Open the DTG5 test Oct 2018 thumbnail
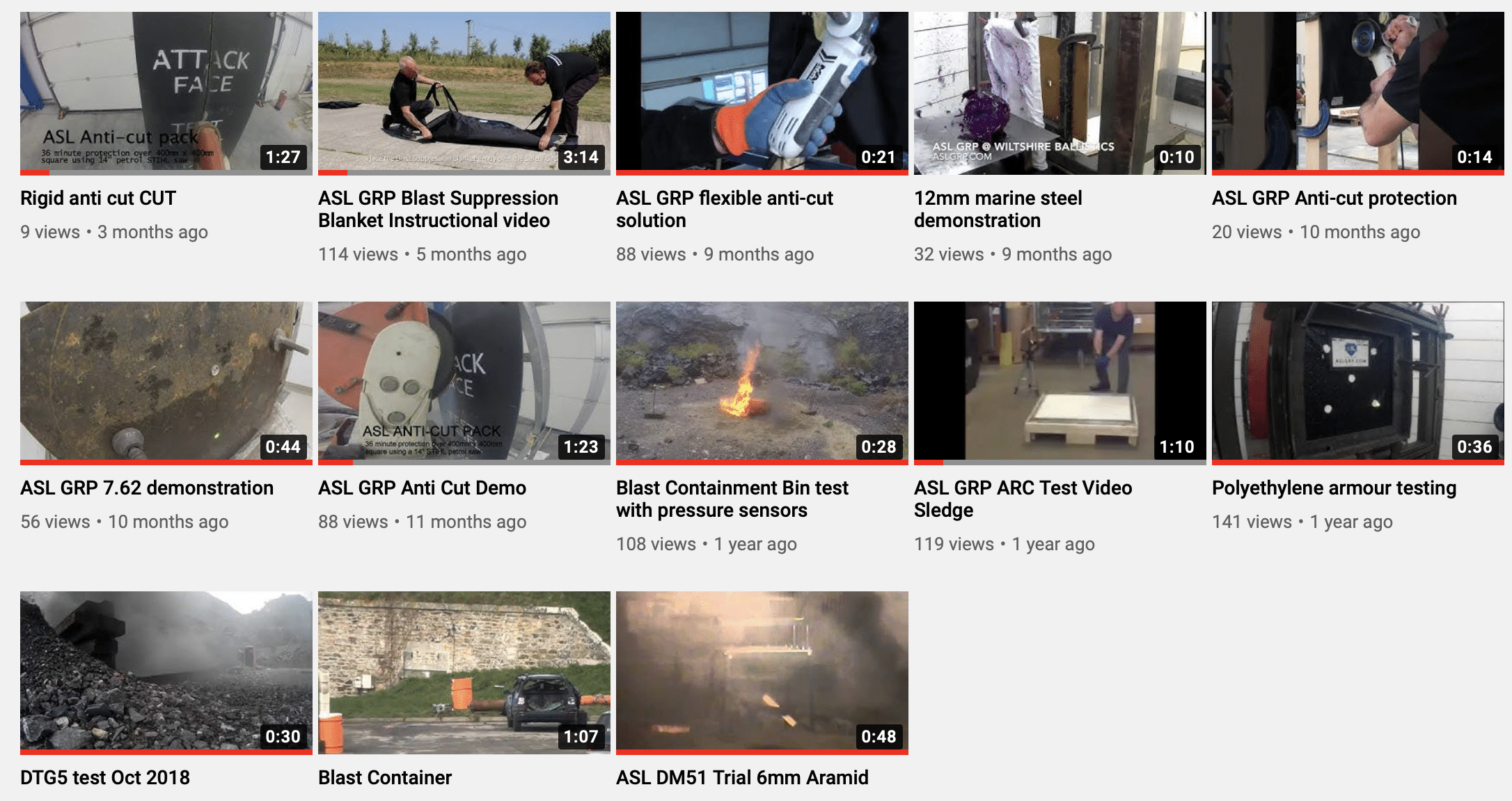1512x801 pixels. click(166, 673)
